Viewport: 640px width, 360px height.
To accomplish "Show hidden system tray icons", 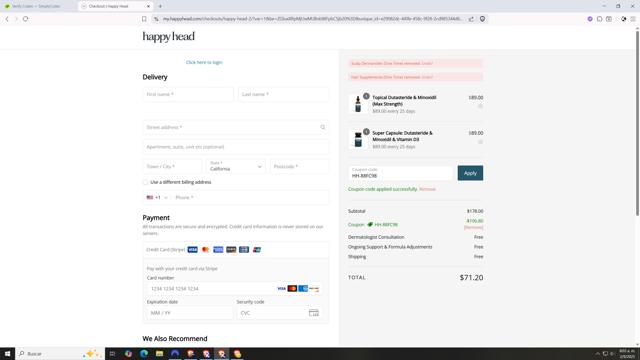I will click(x=598, y=353).
